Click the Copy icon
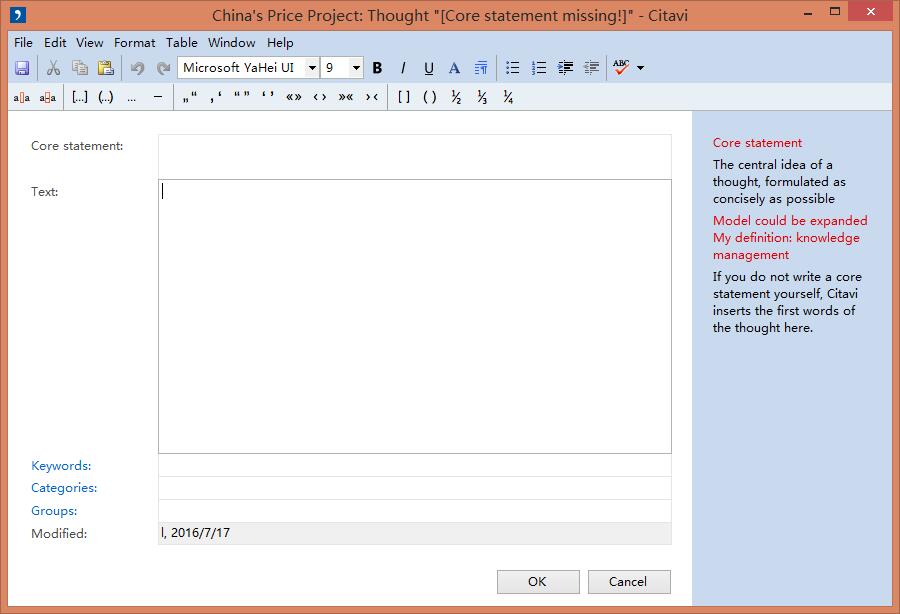 pos(80,68)
